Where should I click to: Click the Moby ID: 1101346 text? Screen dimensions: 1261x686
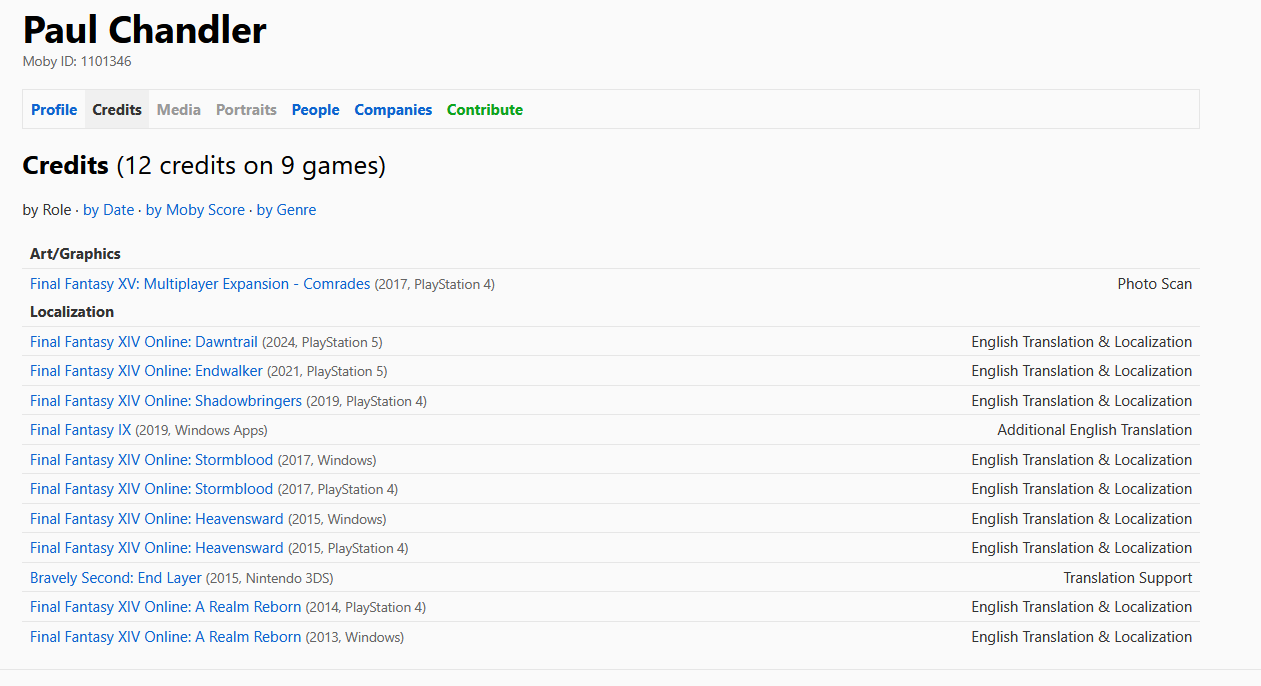[77, 62]
